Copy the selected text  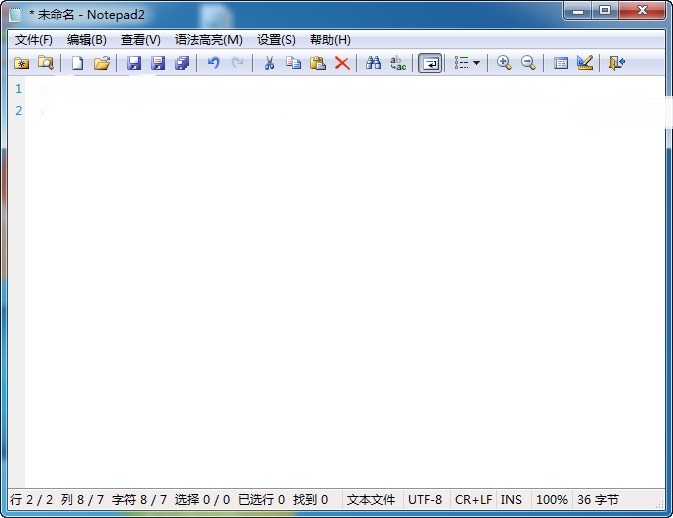click(294, 64)
